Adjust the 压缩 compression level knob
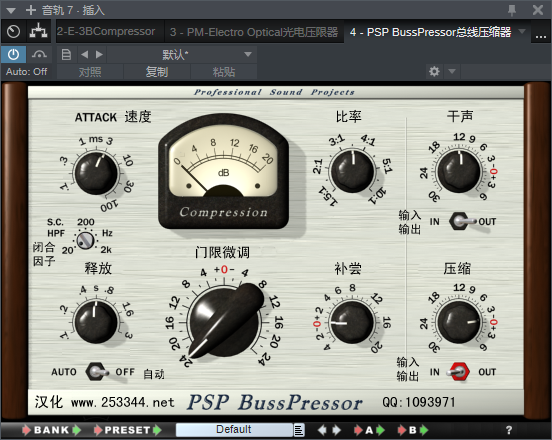The image size is (552, 440). pyautogui.click(x=459, y=322)
